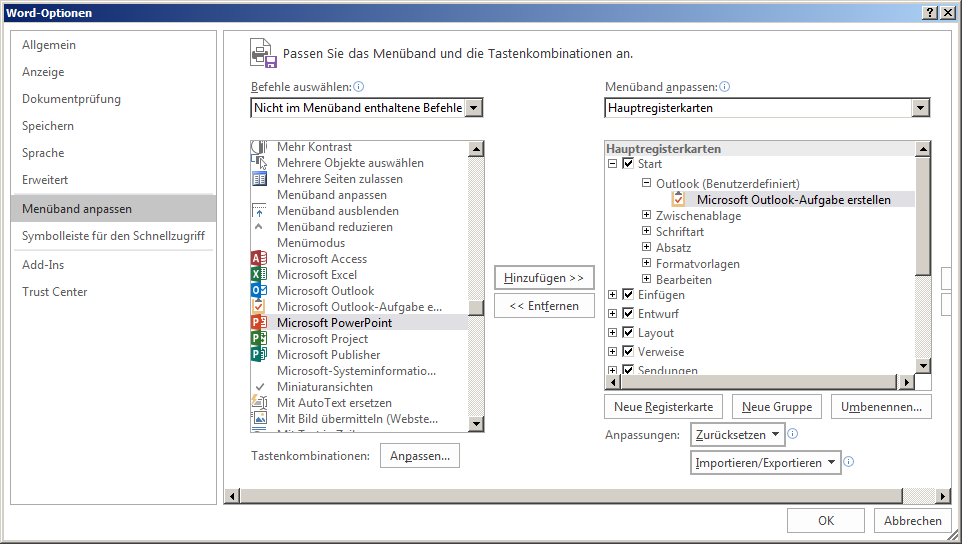This screenshot has width=962, height=544.
Task: Click the Mit Bild übermitteln icon
Action: point(260,419)
